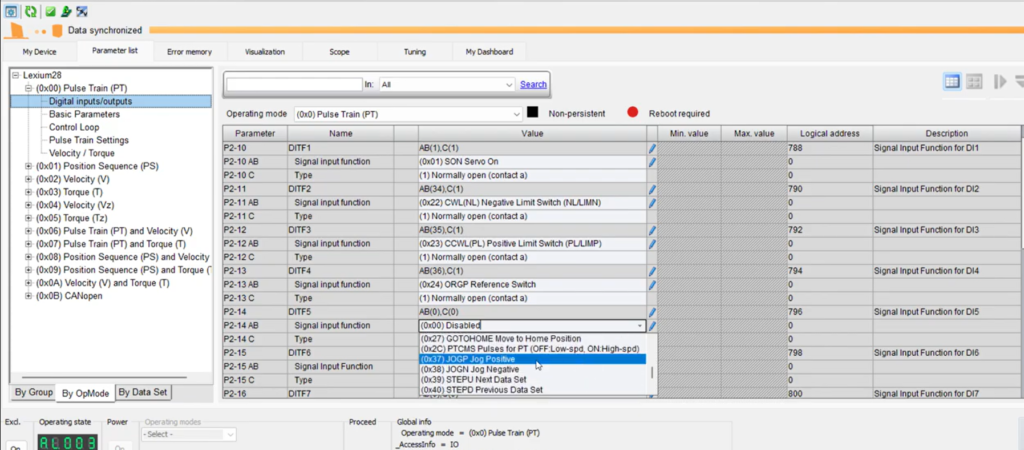This screenshot has height=450, width=1024.
Task: Switch to table grid view icon
Action: click(x=952, y=82)
